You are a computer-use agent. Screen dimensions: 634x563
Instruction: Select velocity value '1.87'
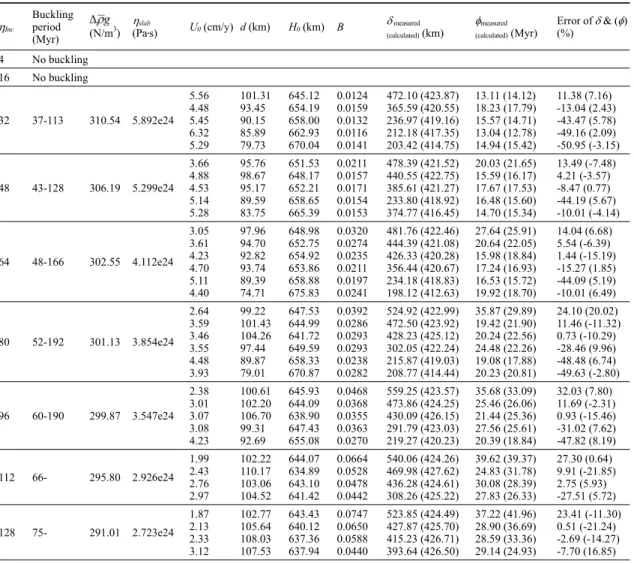(199, 514)
